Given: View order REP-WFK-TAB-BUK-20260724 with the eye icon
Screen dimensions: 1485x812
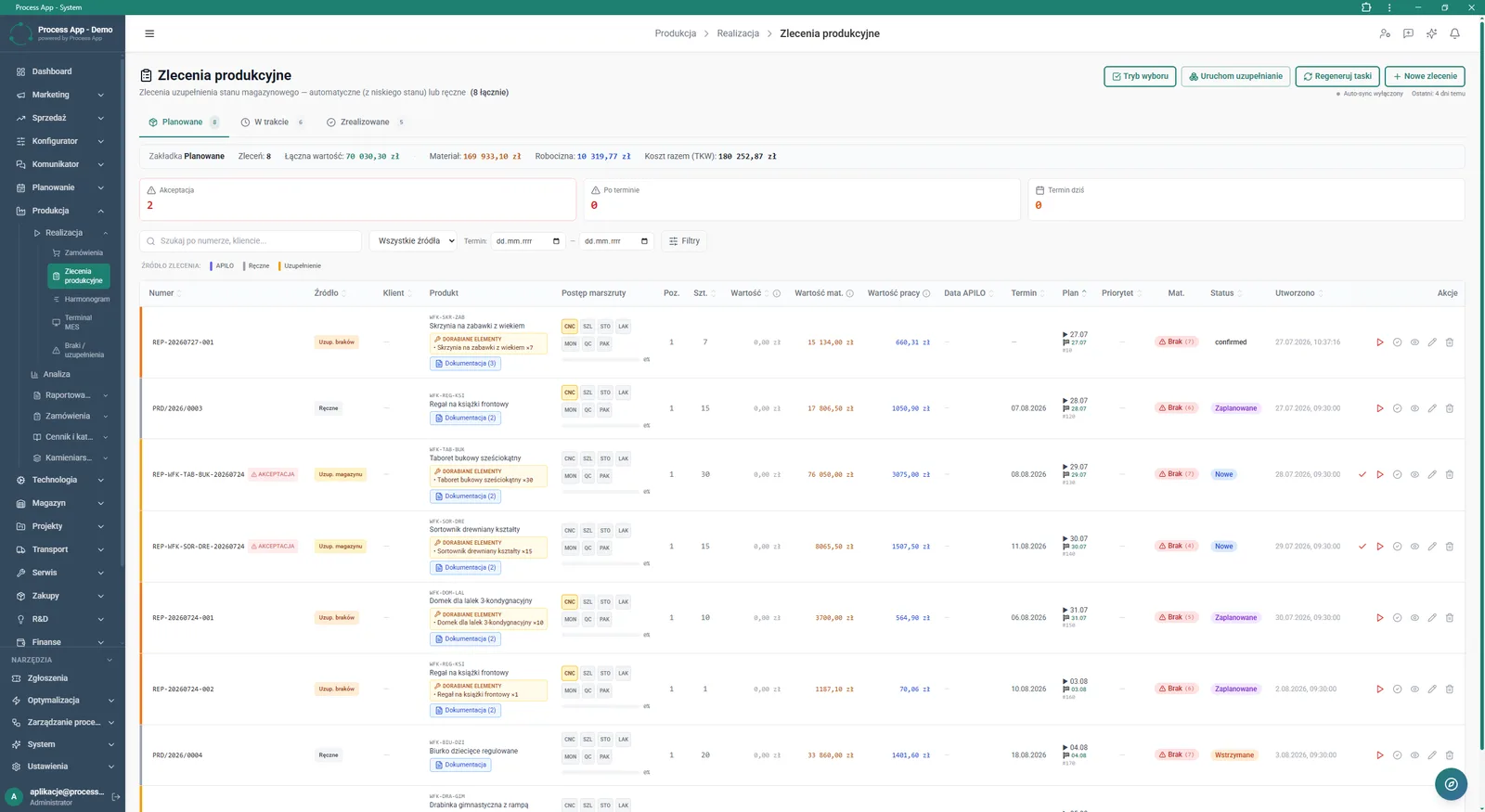Looking at the screenshot, I should pos(1414,474).
